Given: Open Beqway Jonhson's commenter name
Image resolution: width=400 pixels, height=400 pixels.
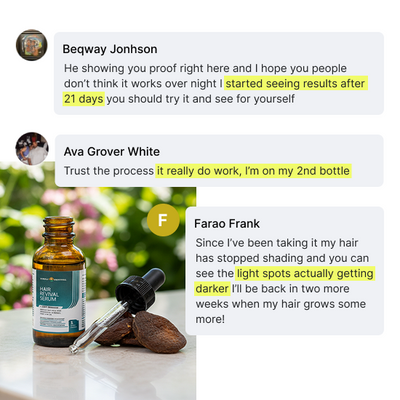Looking at the screenshot, I should [110, 49].
